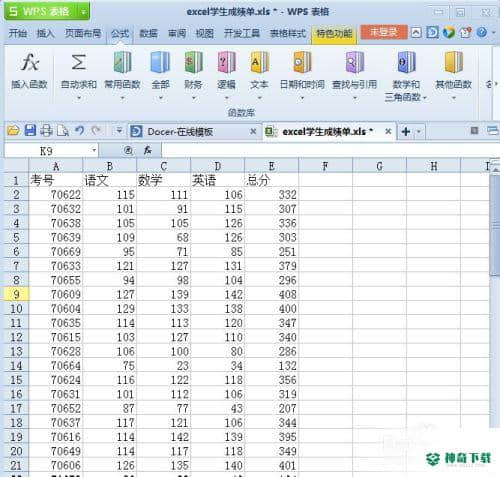The width and height of the screenshot is (500, 477).
Task: Click cell E21 with value 401
Action: click(271, 465)
